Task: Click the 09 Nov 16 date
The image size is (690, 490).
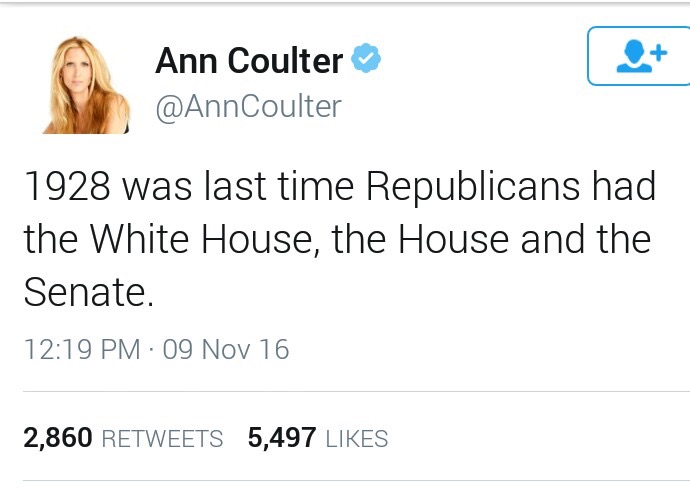Action: click(226, 349)
